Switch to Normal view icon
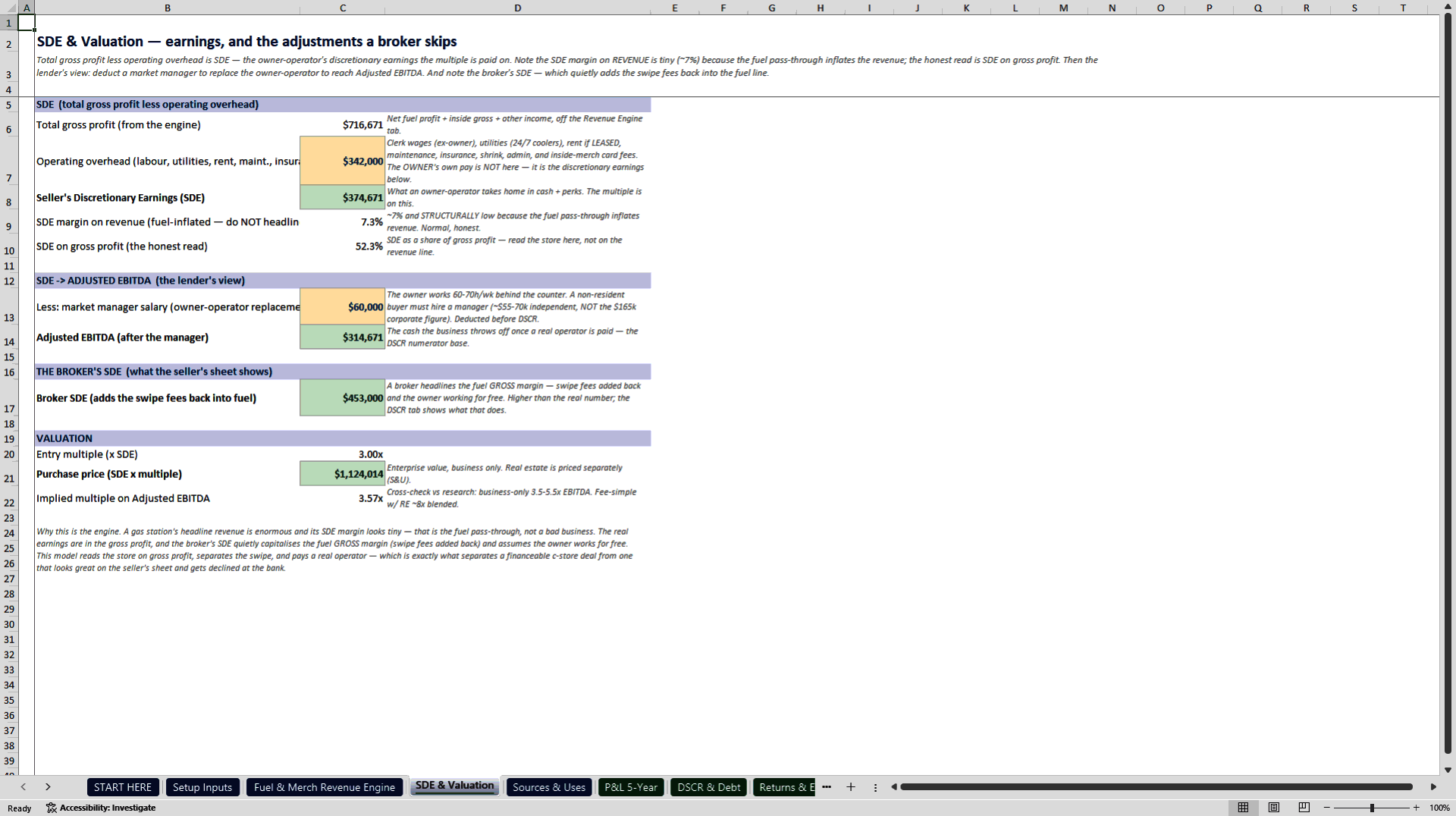The image size is (1456, 816). pos(1244,808)
